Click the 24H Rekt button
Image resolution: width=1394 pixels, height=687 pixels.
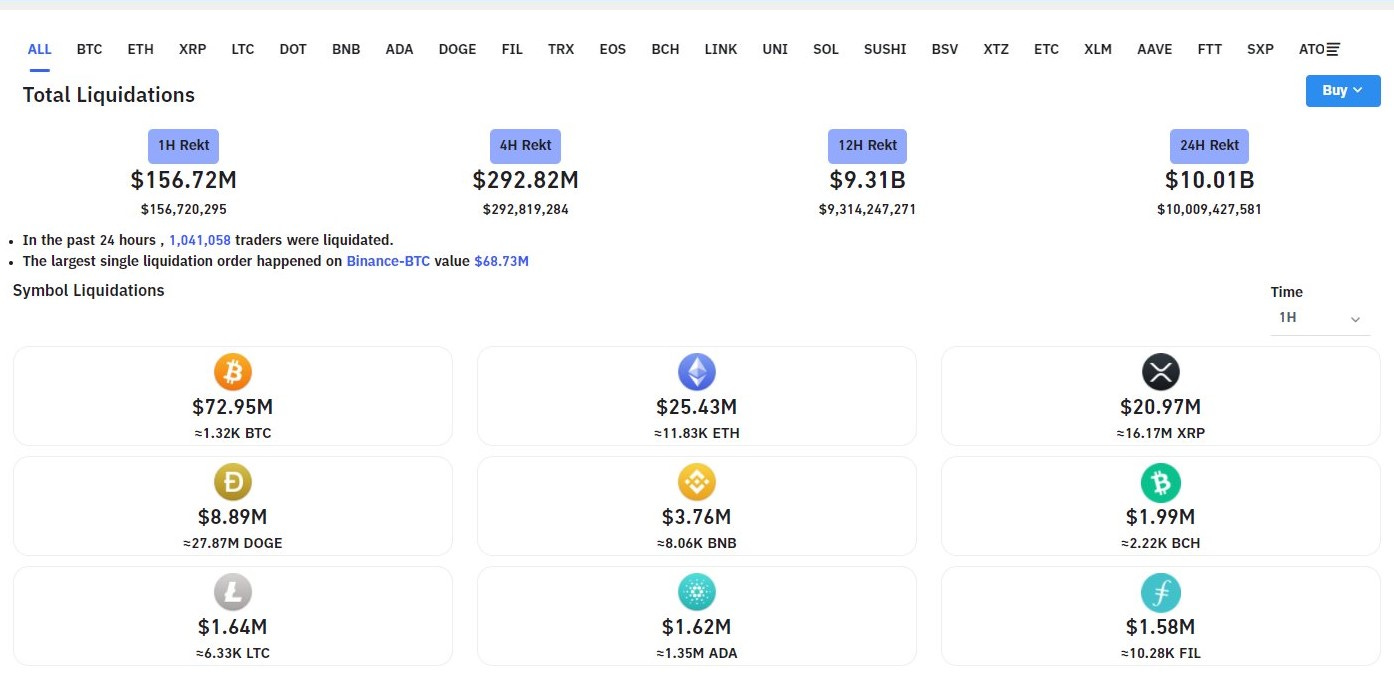pos(1210,146)
